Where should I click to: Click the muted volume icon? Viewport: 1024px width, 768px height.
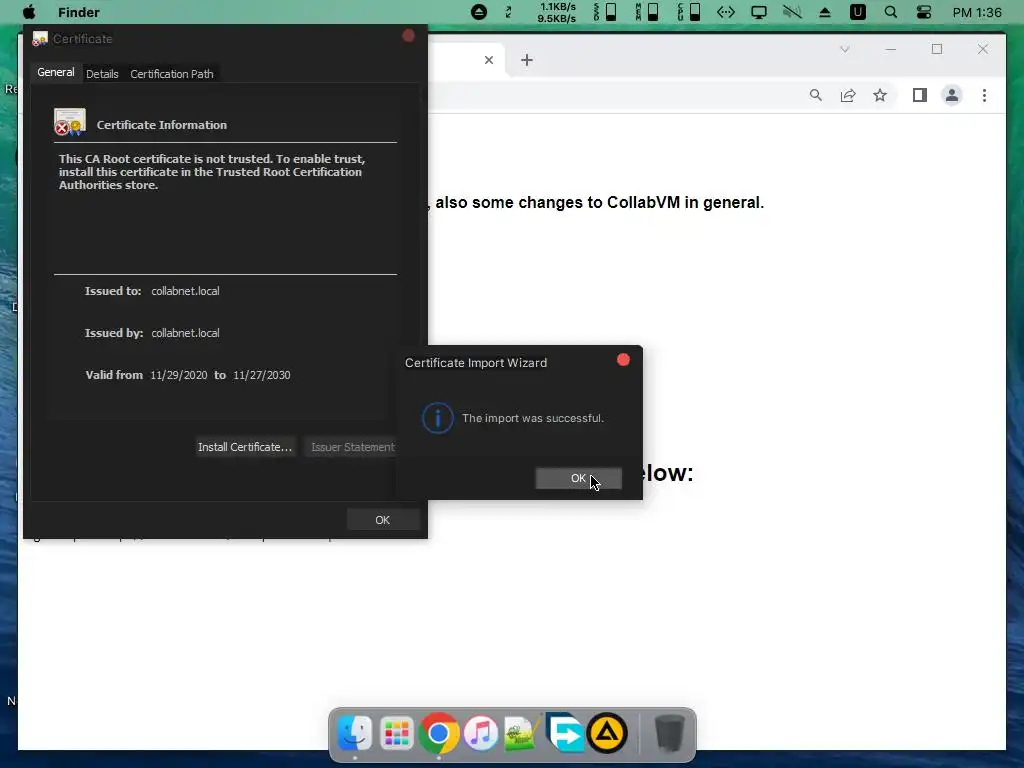792,12
